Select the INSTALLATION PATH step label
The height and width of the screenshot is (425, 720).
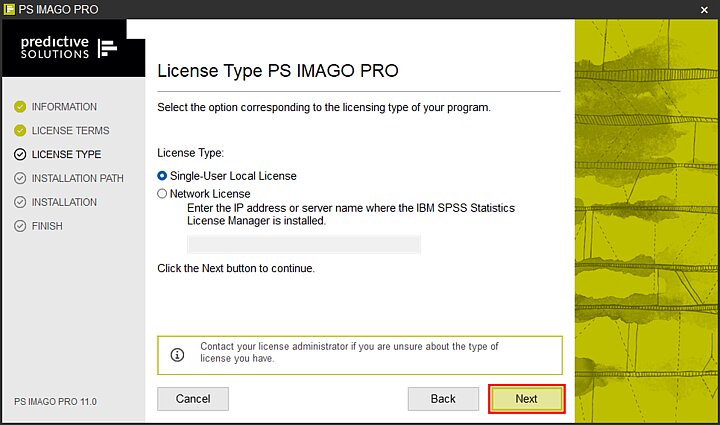tap(78, 179)
